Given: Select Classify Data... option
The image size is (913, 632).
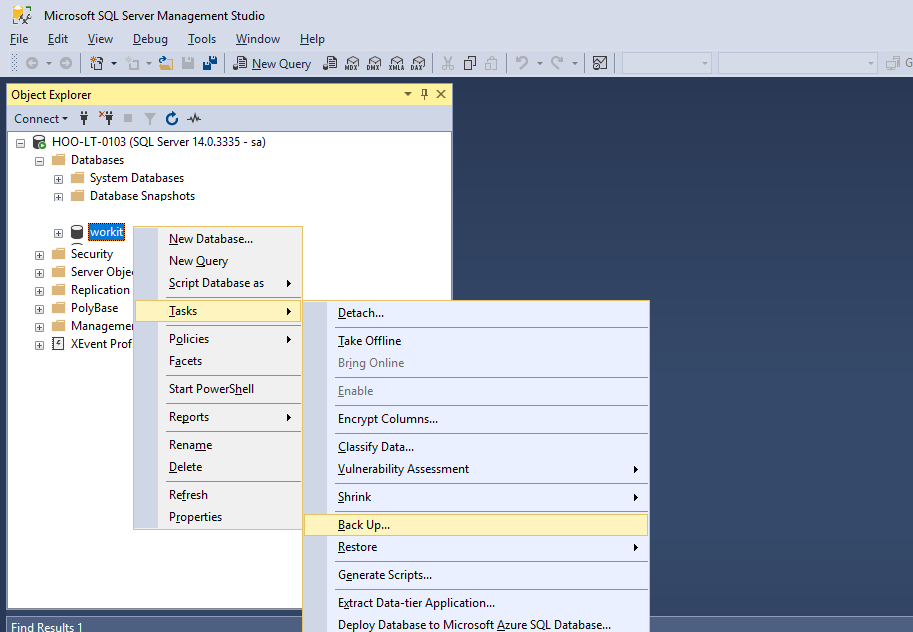Looking at the screenshot, I should (x=476, y=447).
